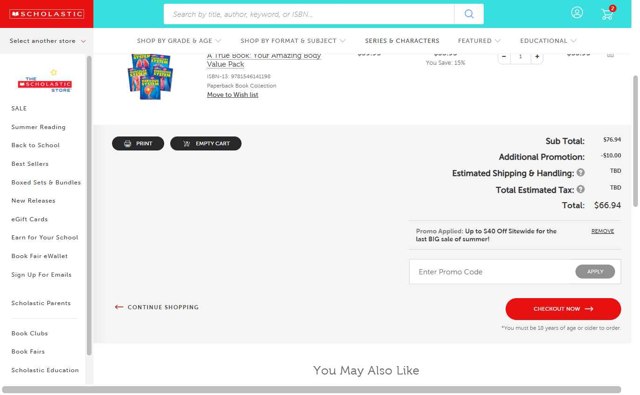The image size is (640, 395).
Task: Click the Empty Cart button
Action: (206, 143)
